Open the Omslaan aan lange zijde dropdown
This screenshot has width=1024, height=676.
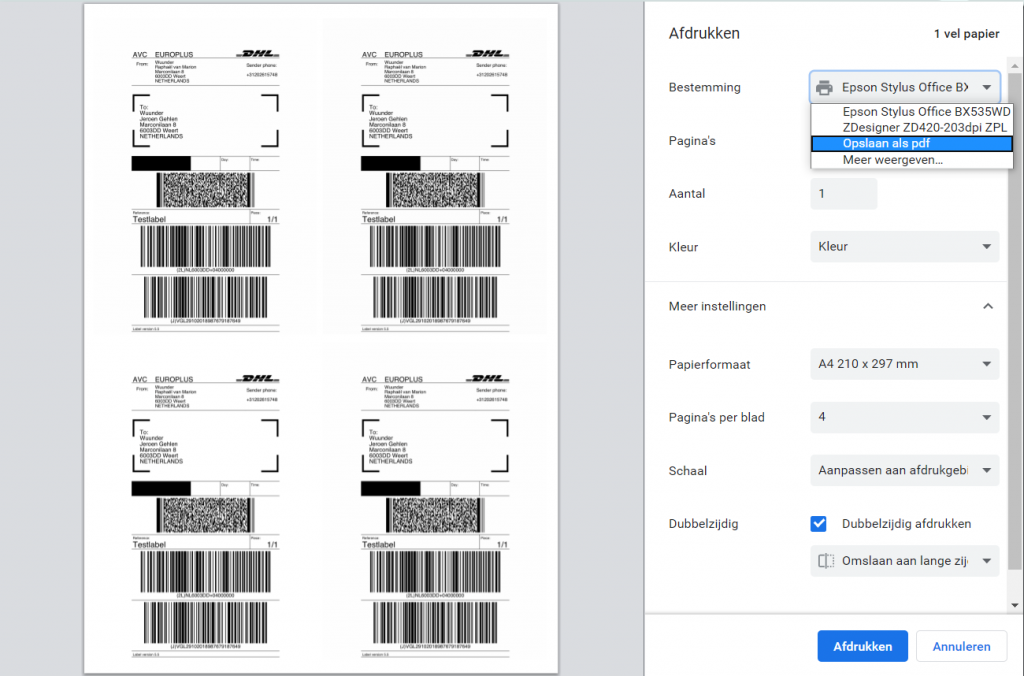click(904, 561)
